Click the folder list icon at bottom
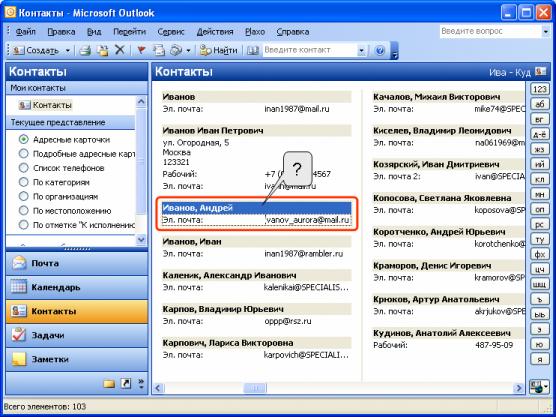 click(109, 383)
